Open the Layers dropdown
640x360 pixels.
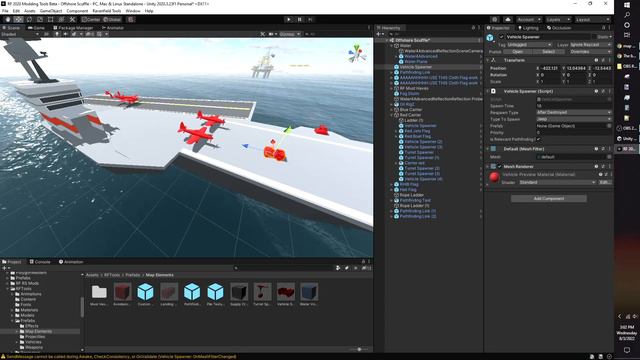[558, 20]
